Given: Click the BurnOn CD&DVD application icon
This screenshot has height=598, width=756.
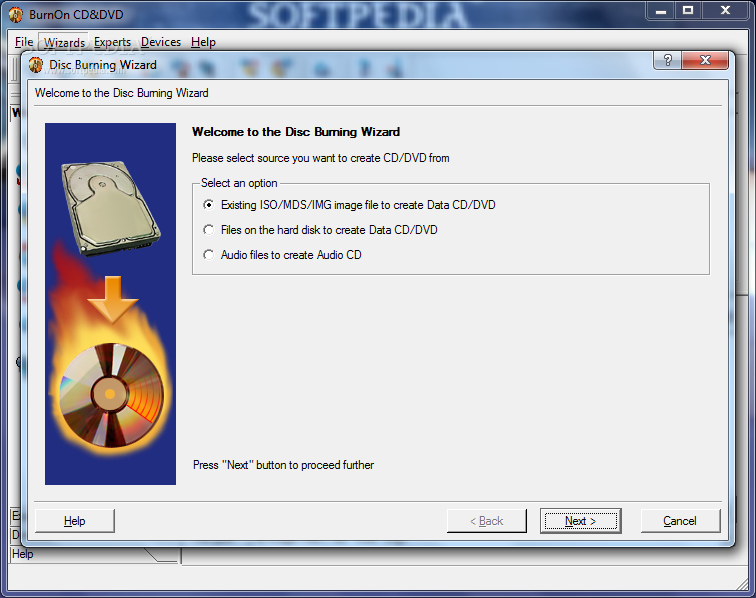Looking at the screenshot, I should pos(15,14).
